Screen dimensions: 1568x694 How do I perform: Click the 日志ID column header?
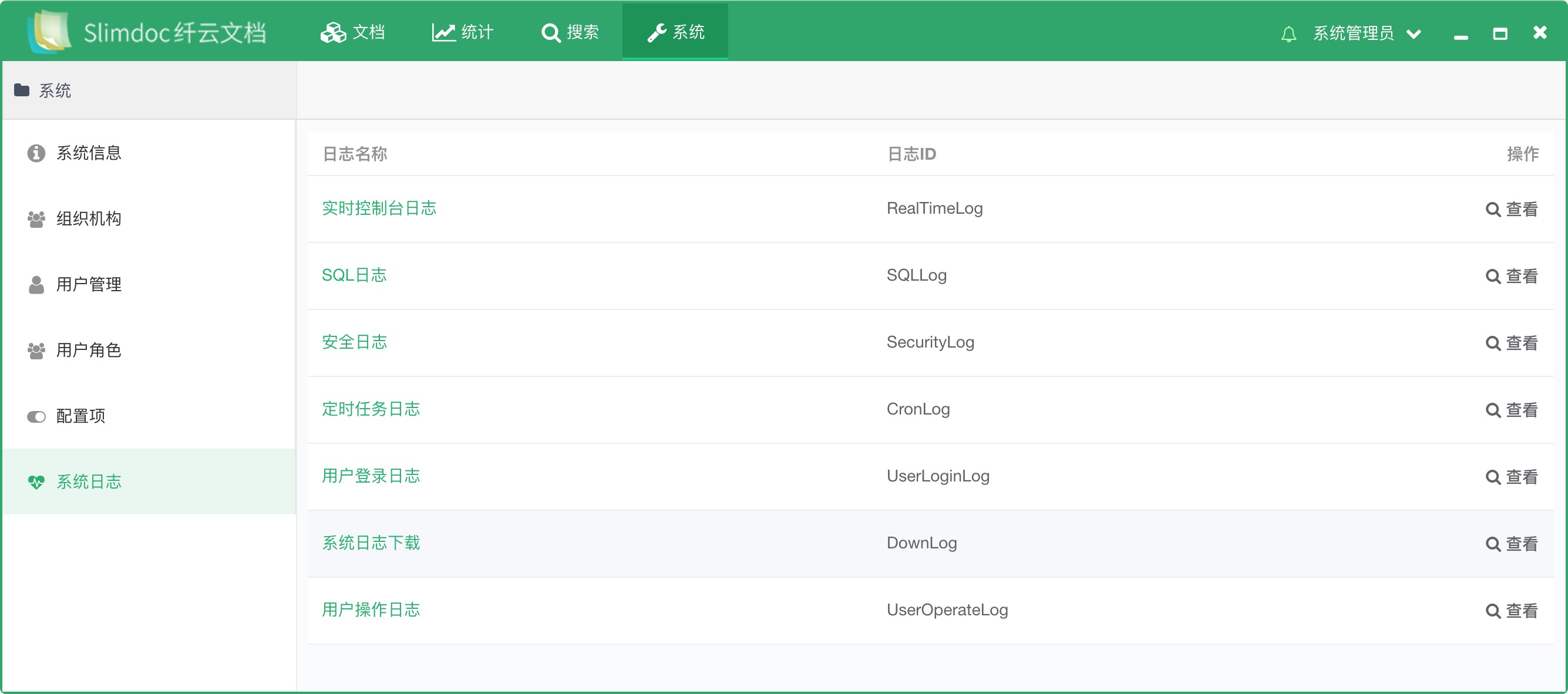pyautogui.click(x=911, y=154)
